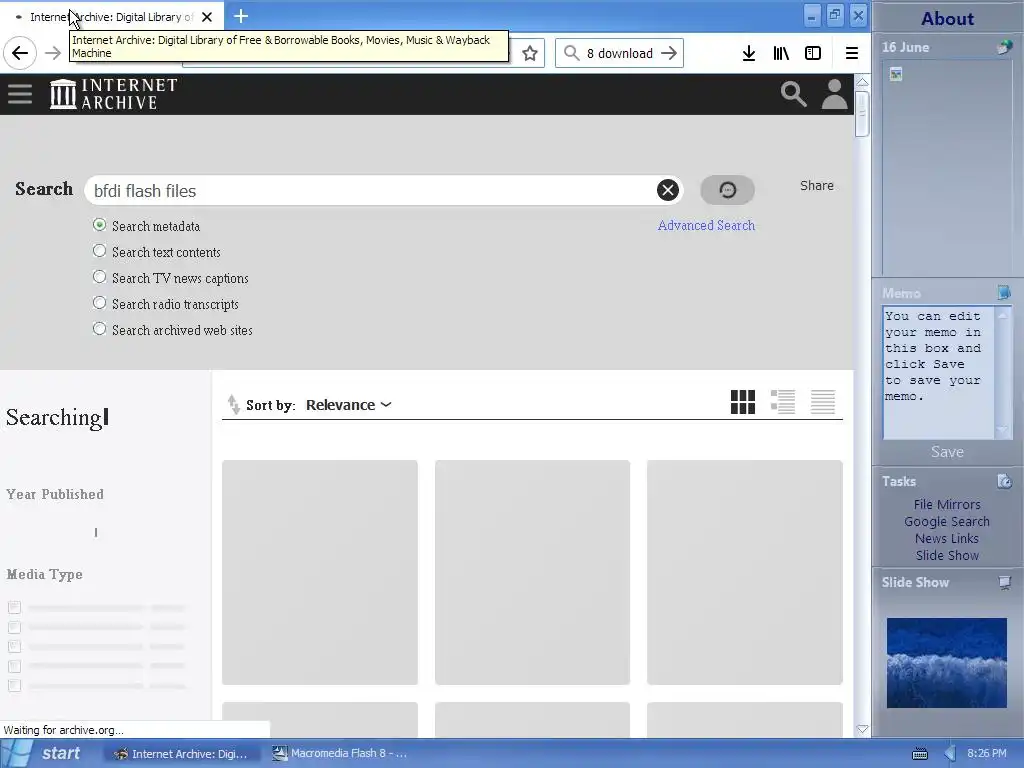Open File Mirrors task link
Screen dimensions: 1024x768
pyautogui.click(x=947, y=504)
